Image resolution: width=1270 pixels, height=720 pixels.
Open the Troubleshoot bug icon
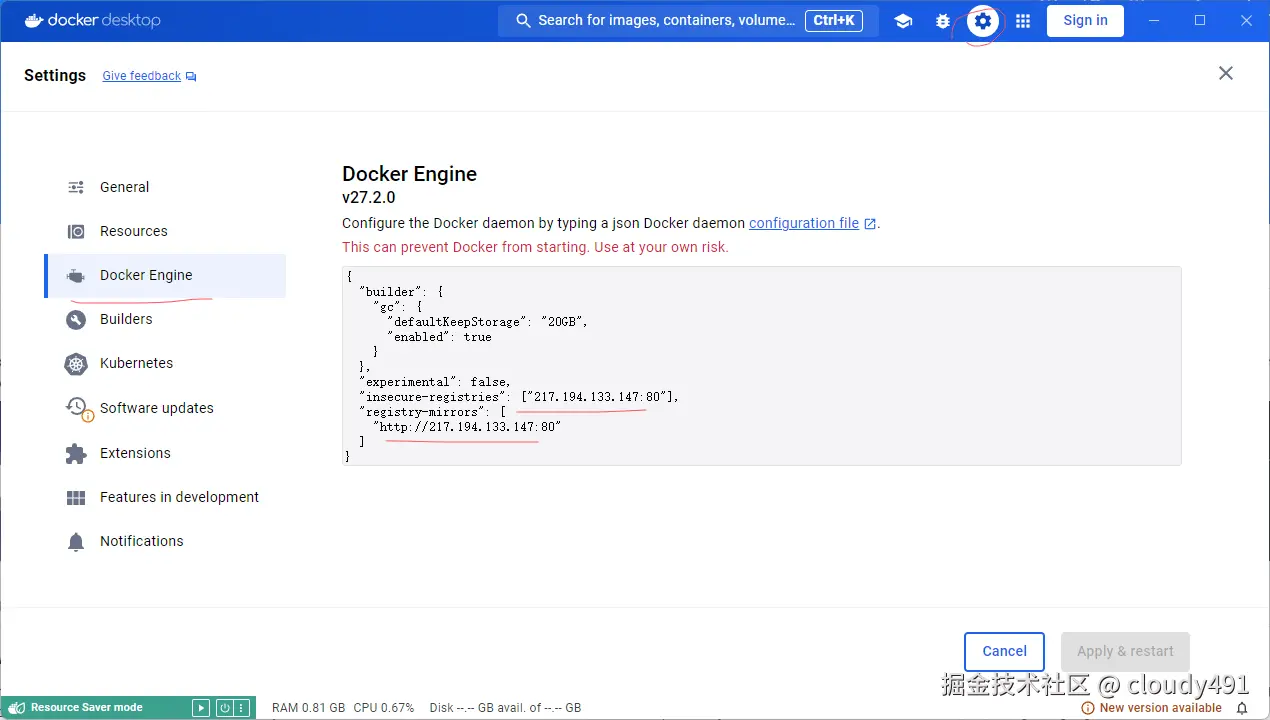(943, 20)
